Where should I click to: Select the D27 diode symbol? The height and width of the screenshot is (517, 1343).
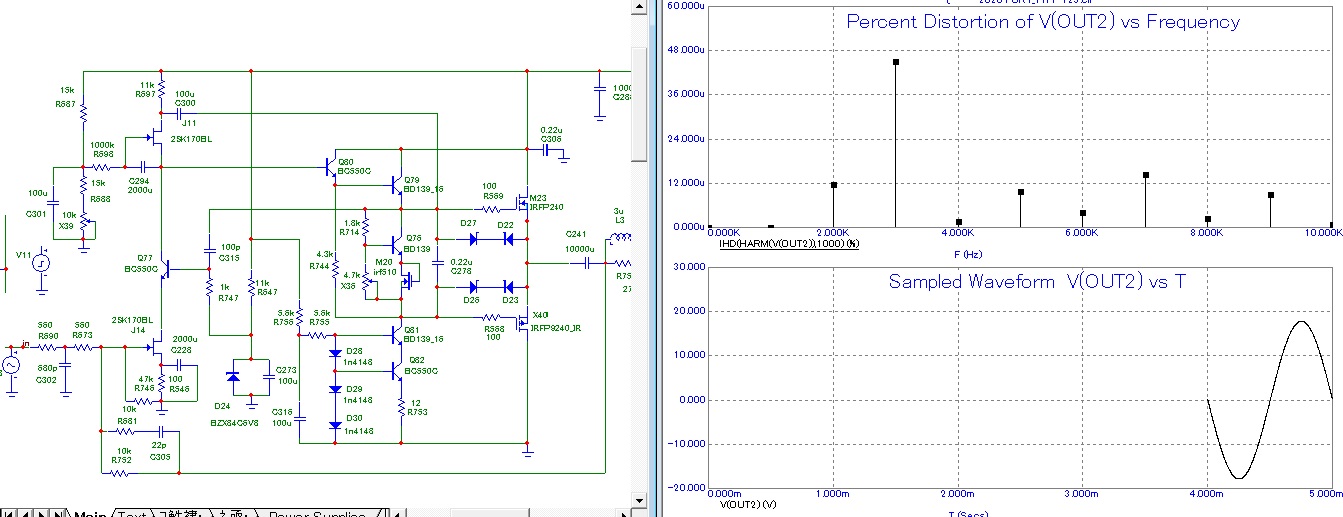point(473,239)
